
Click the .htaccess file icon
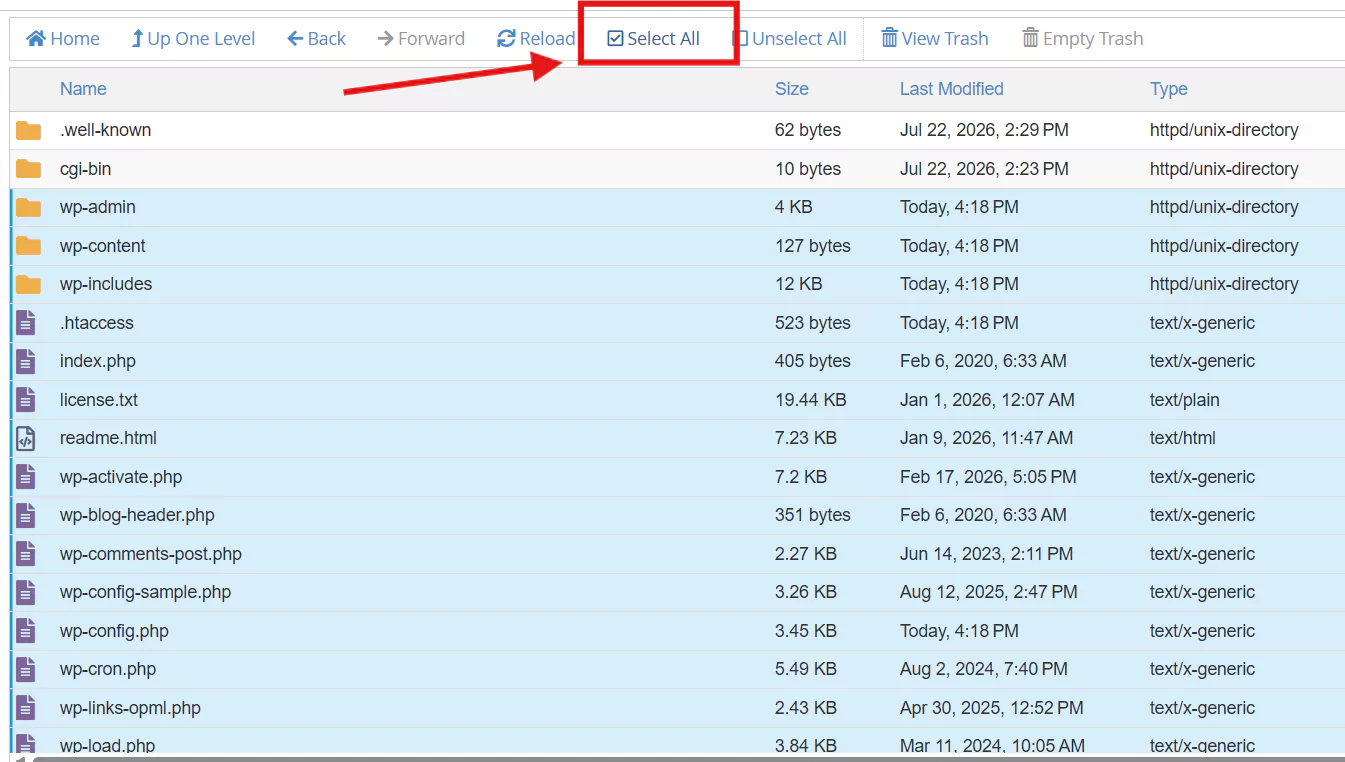pos(26,323)
